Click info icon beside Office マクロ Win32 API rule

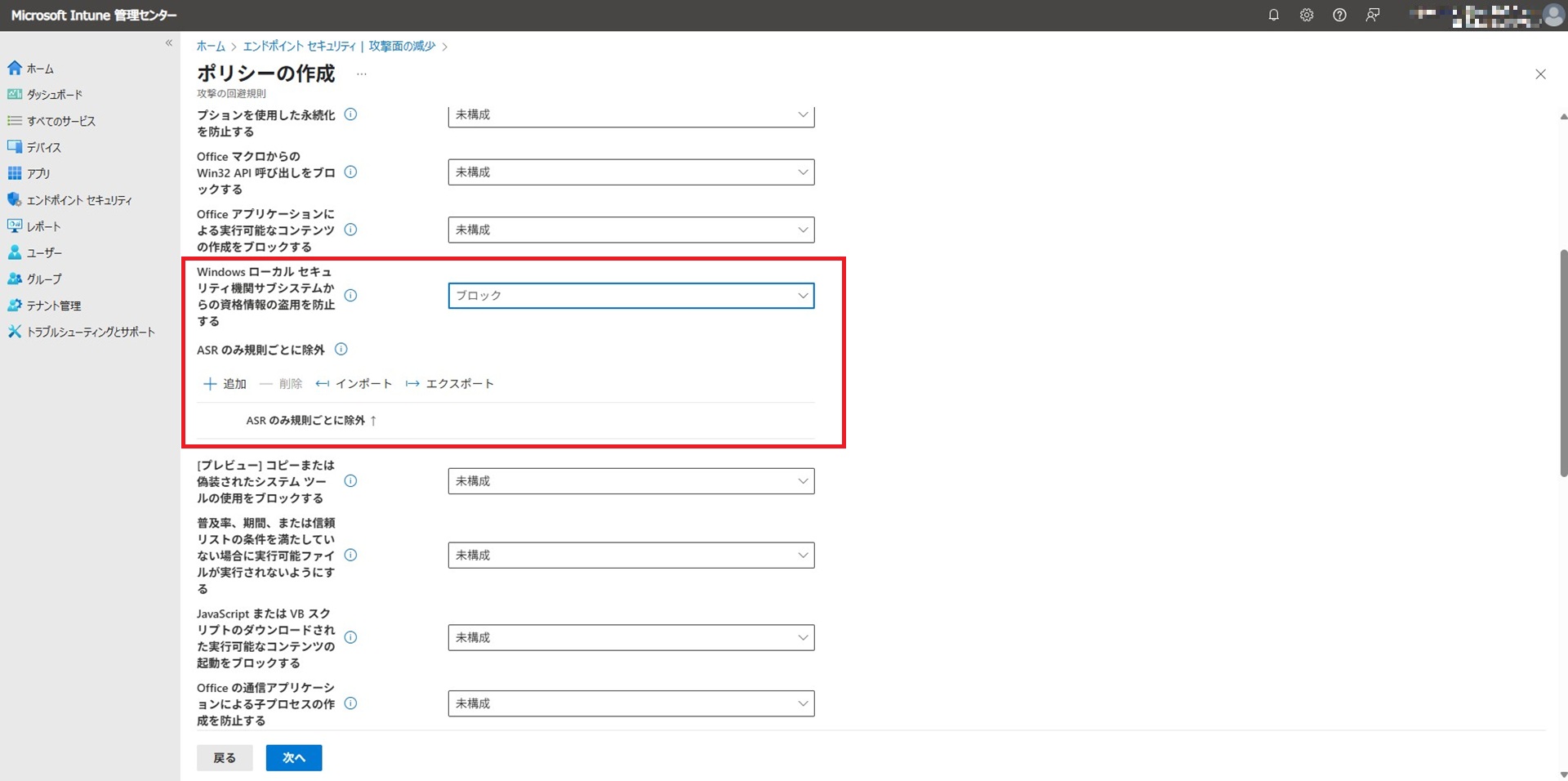[350, 172]
